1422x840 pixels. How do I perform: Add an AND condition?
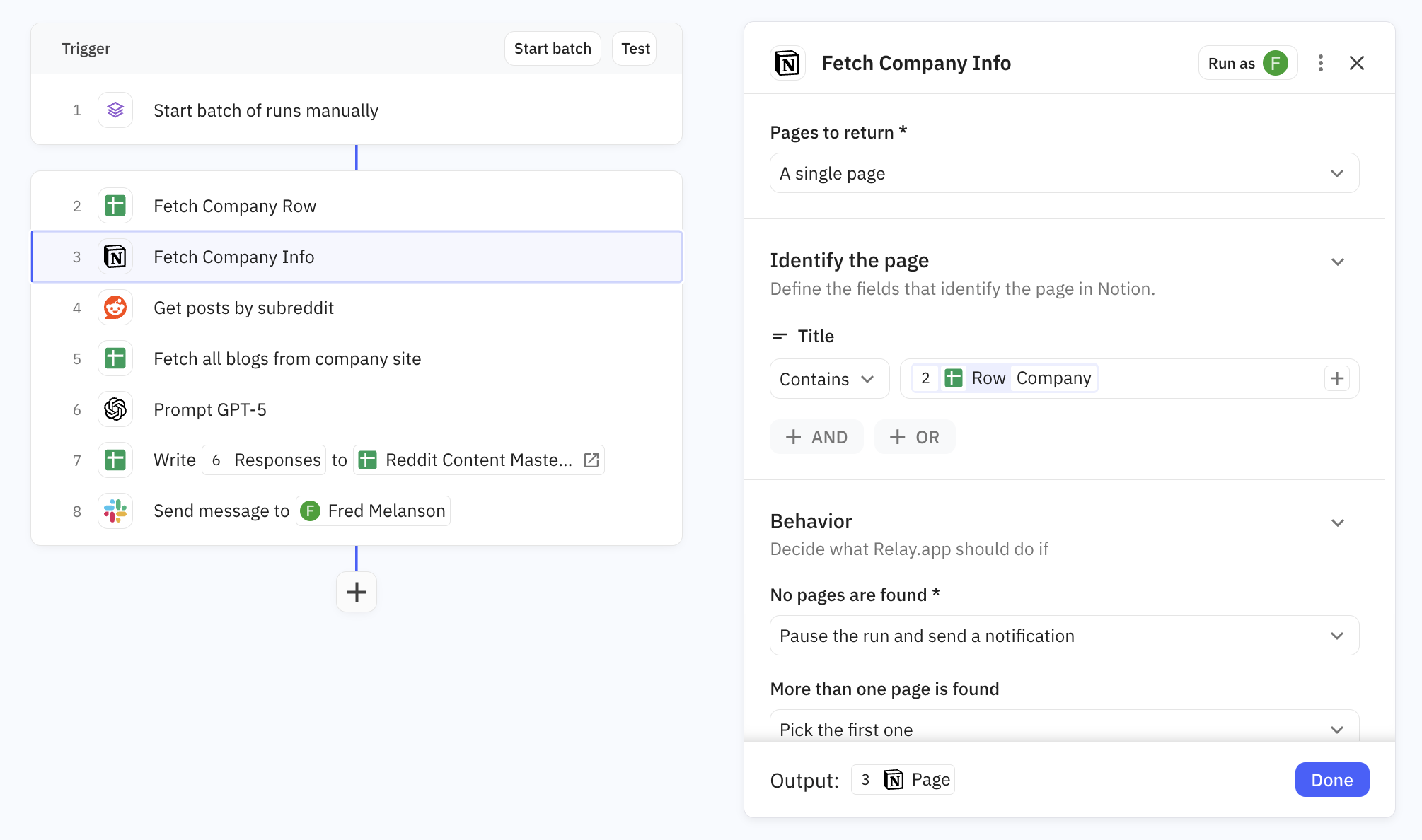tap(816, 437)
